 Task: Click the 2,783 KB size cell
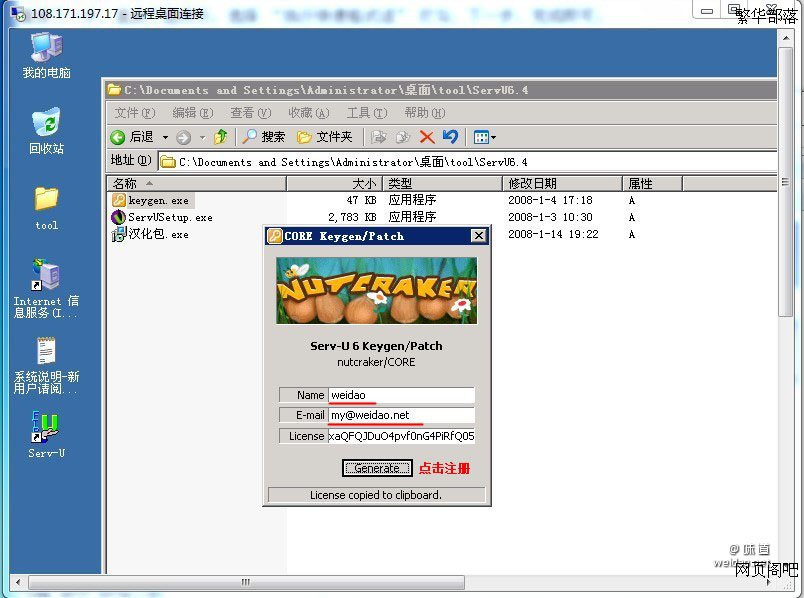coord(352,217)
